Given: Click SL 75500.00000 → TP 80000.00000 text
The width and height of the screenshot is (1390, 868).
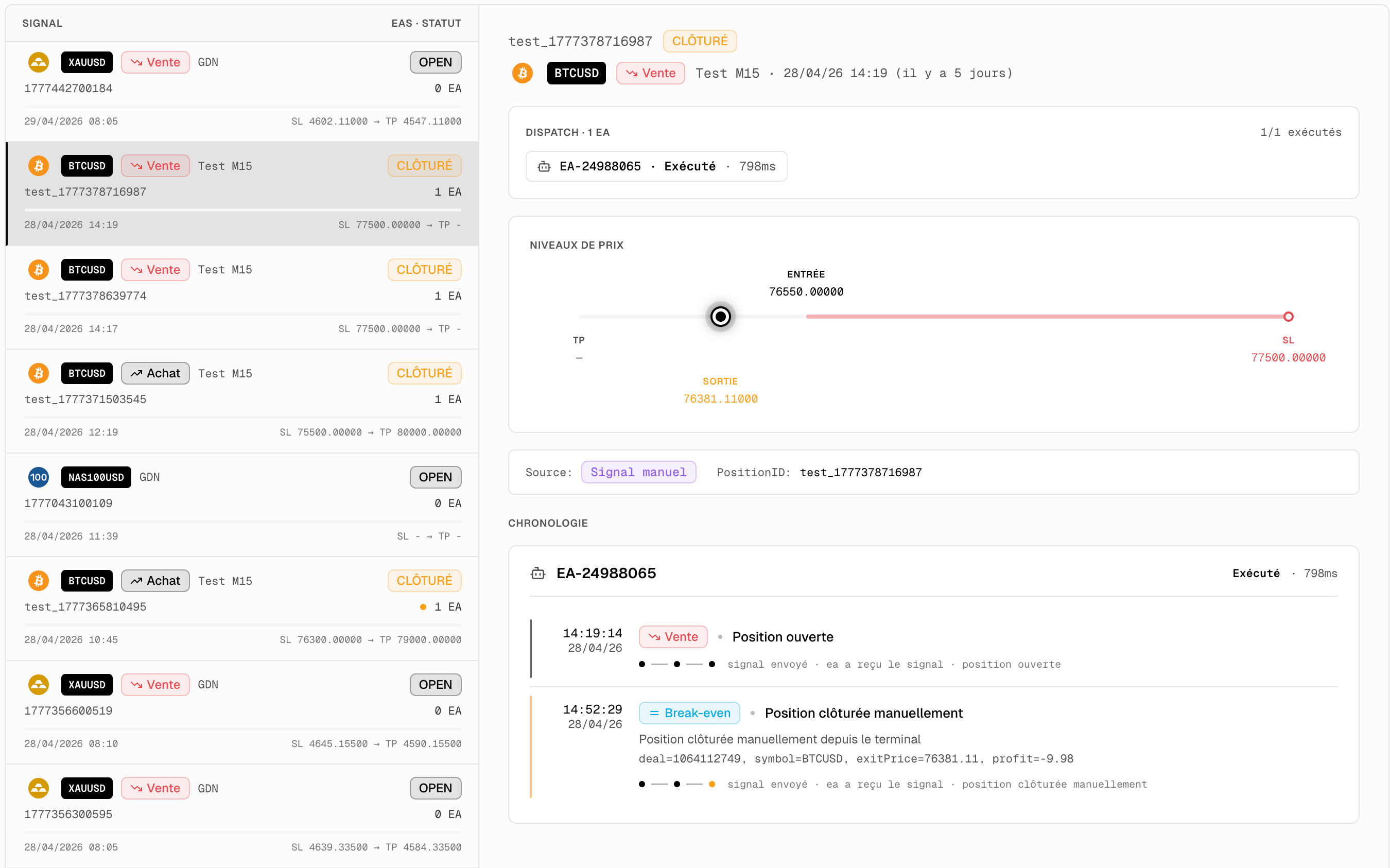Looking at the screenshot, I should pyautogui.click(x=370, y=432).
